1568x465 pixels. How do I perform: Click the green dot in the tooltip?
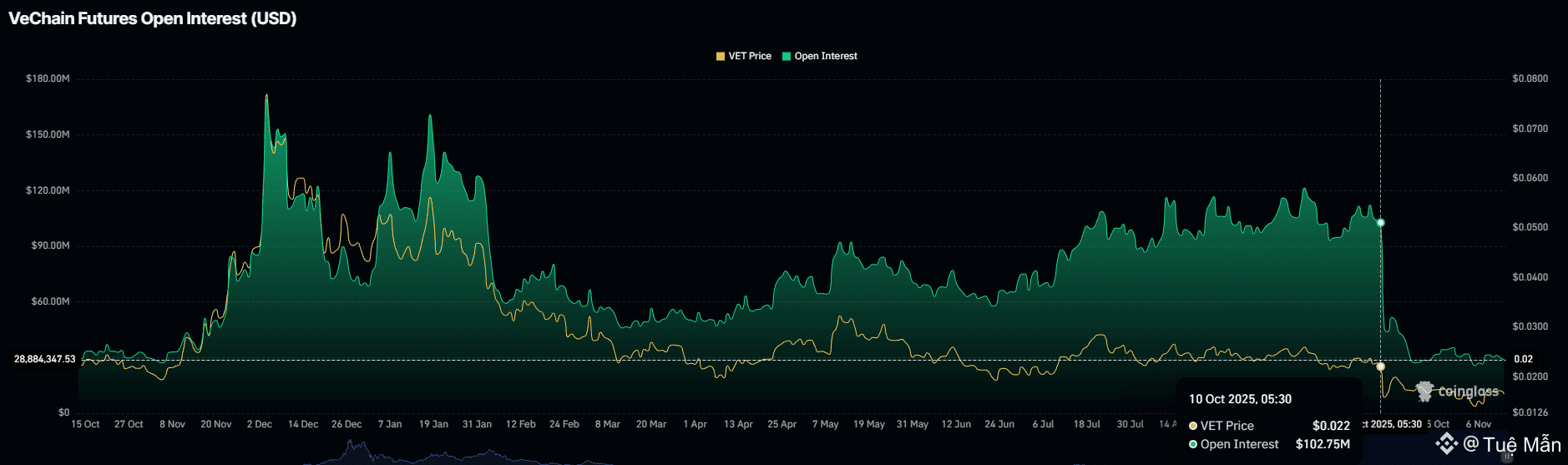(x=1193, y=444)
